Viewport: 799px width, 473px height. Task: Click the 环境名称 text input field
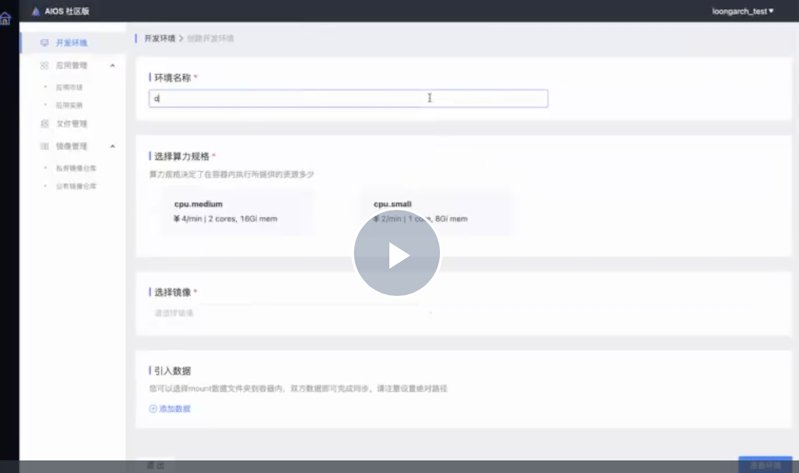pyautogui.click(x=347, y=98)
